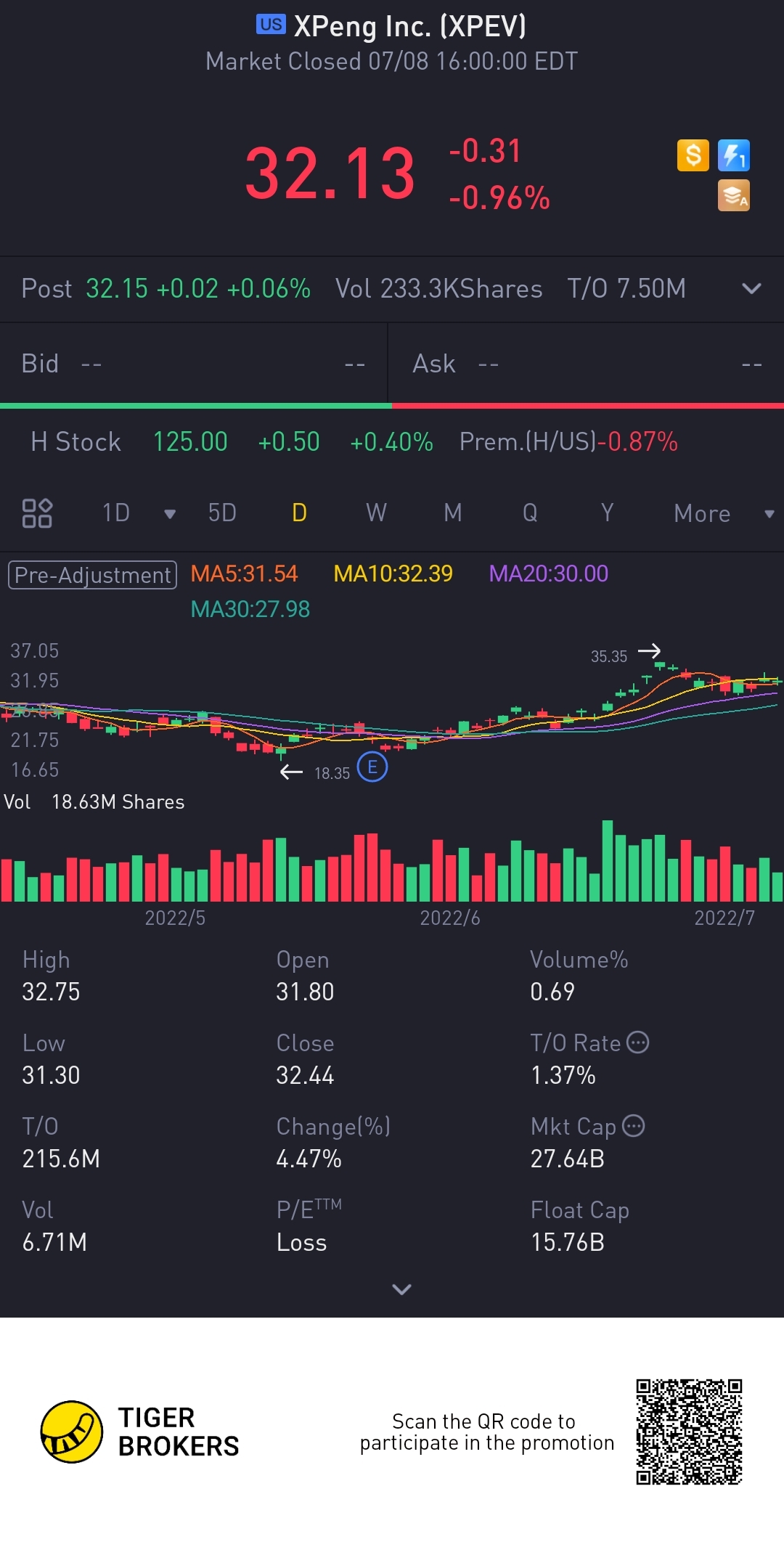The image size is (784, 1547).
Task: Tap the tan stacked layers icon
Action: [734, 195]
